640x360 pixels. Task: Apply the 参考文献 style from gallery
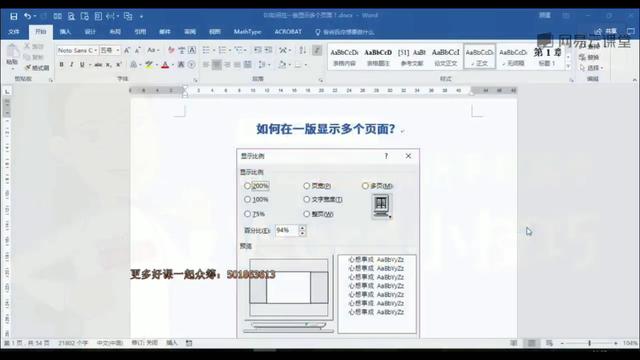tap(412, 57)
